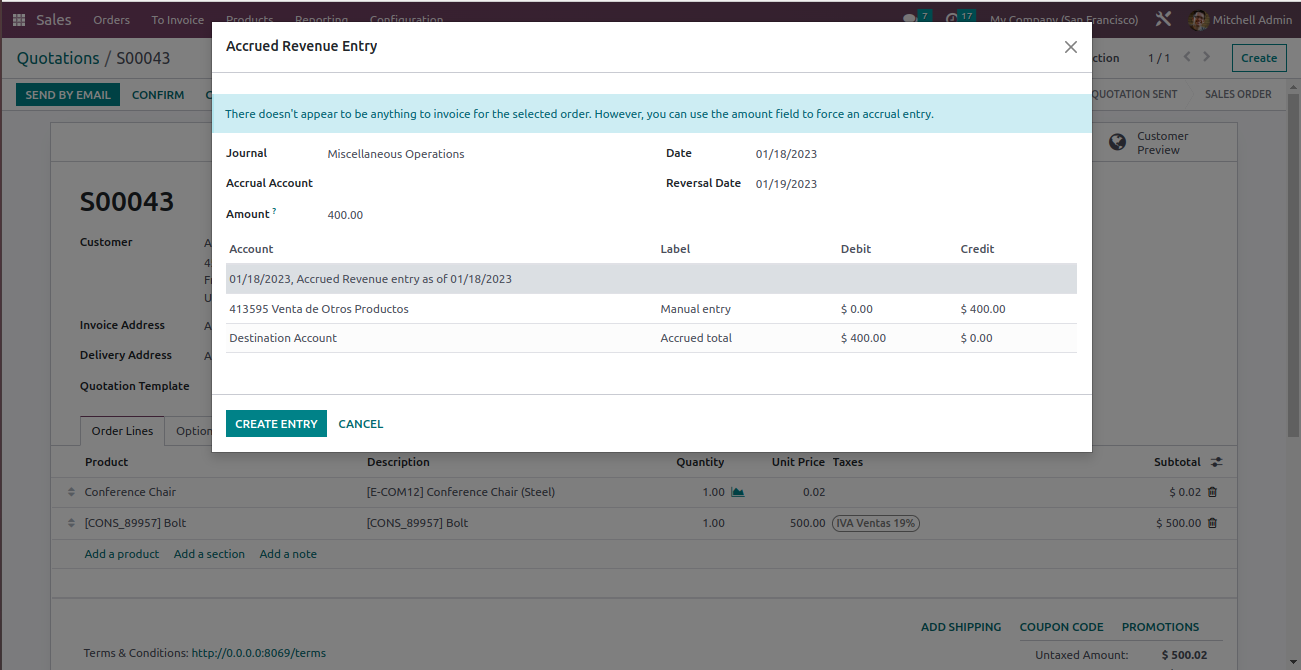Click Add a note link
The height and width of the screenshot is (670, 1301).
[x=288, y=554]
